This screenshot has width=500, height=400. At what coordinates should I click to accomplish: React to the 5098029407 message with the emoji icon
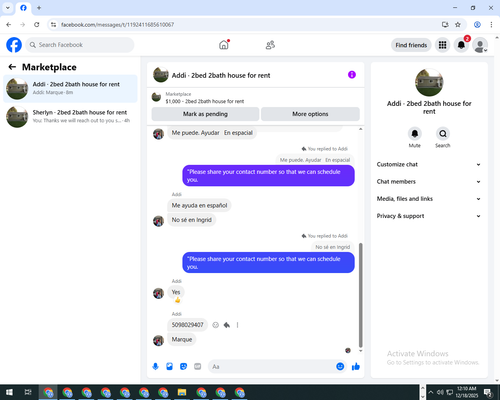click(x=216, y=325)
